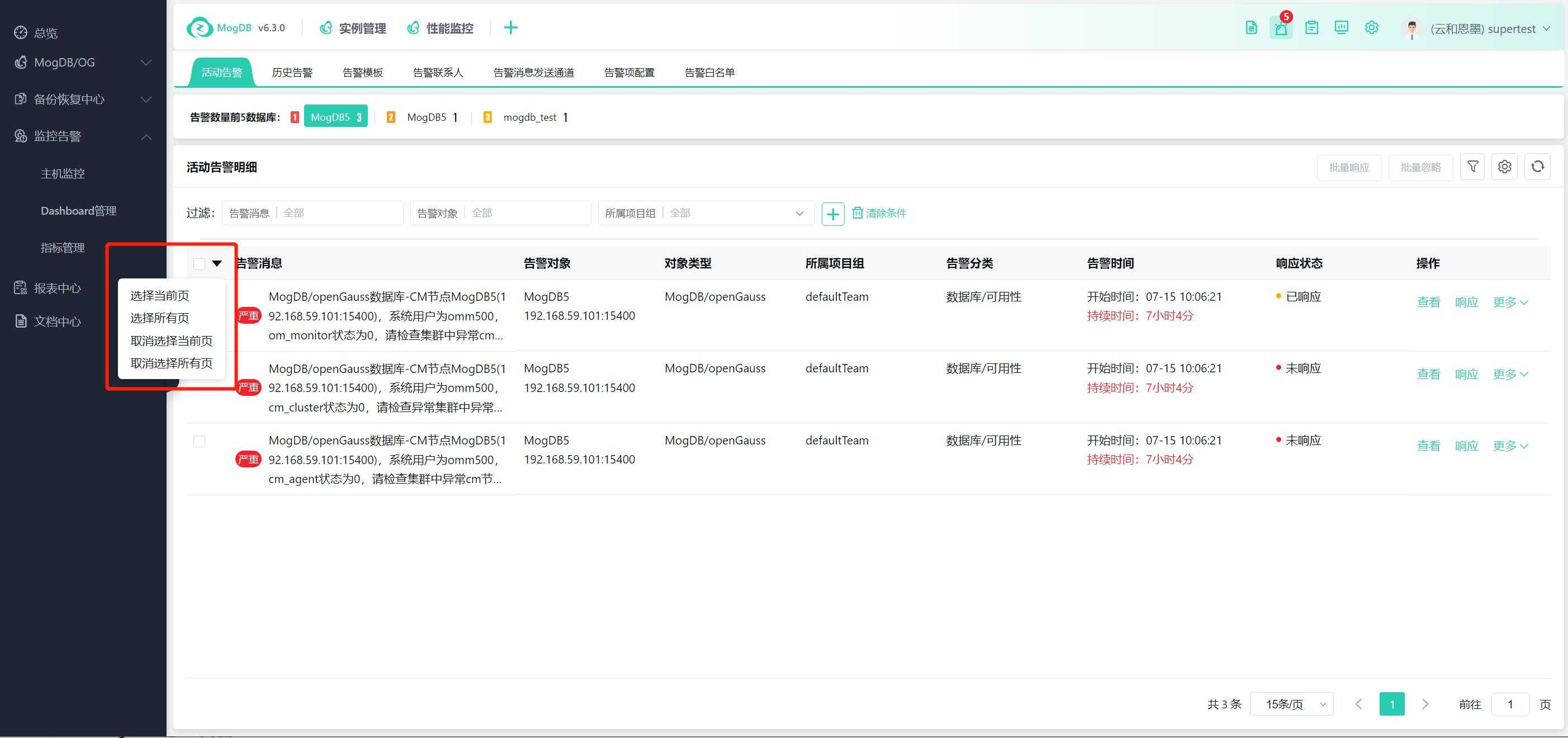This screenshot has height=738, width=1568.
Task: Choose 取消选择当前页 from the menu
Action: (x=171, y=340)
